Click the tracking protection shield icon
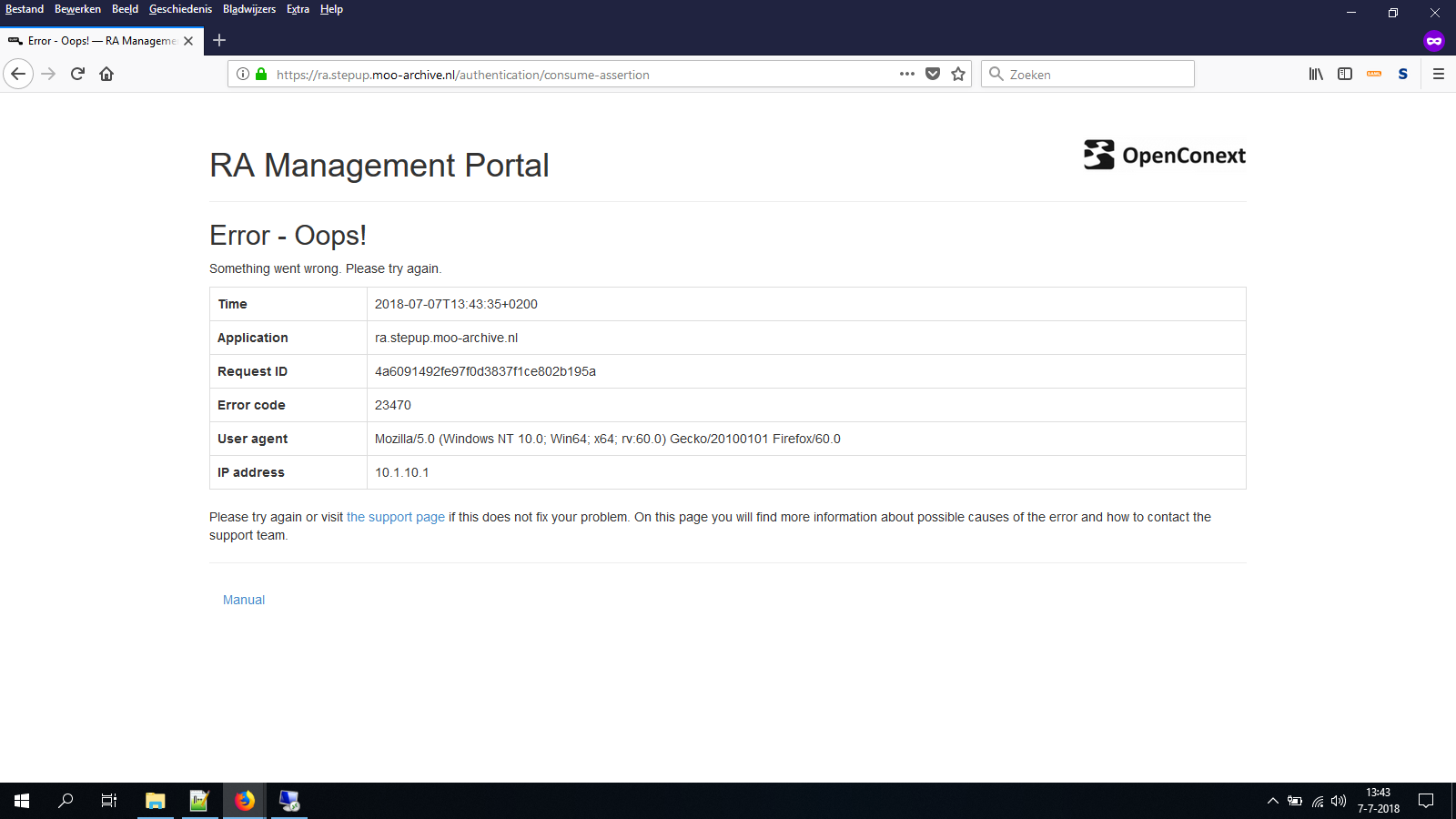The width and height of the screenshot is (1456, 819). click(933, 74)
